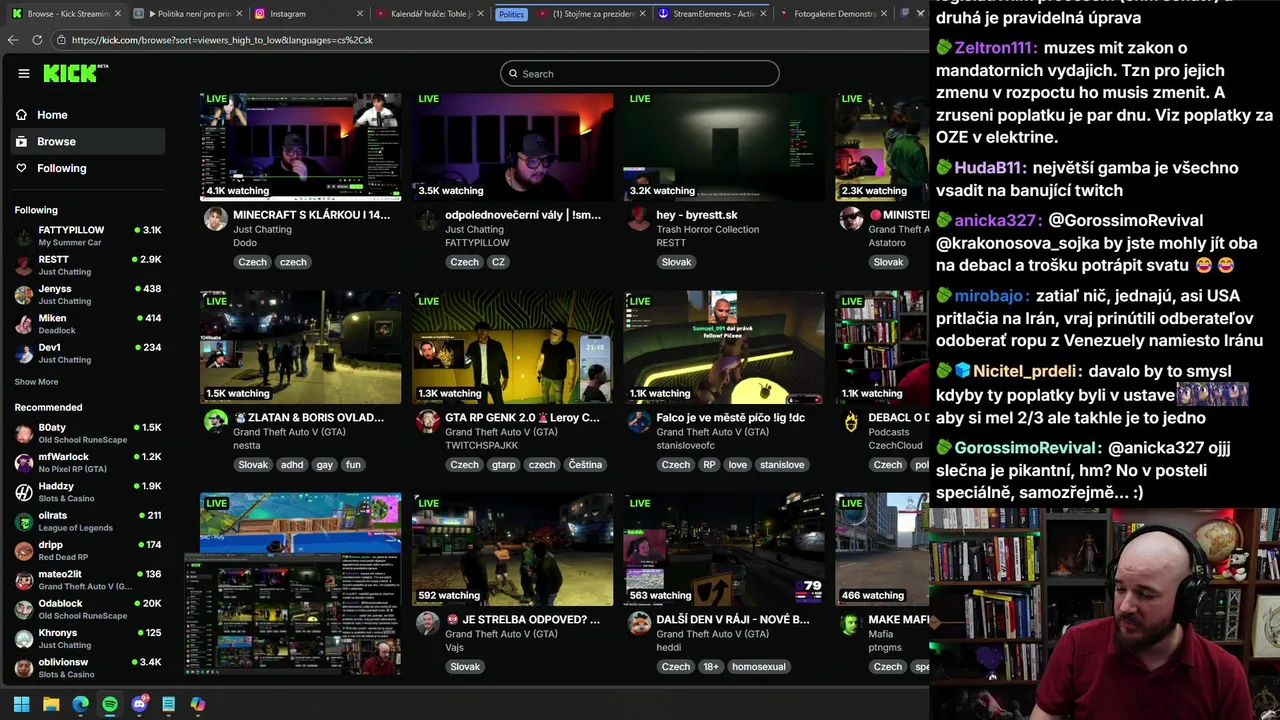Click the Home icon in sidebar

point(21,115)
